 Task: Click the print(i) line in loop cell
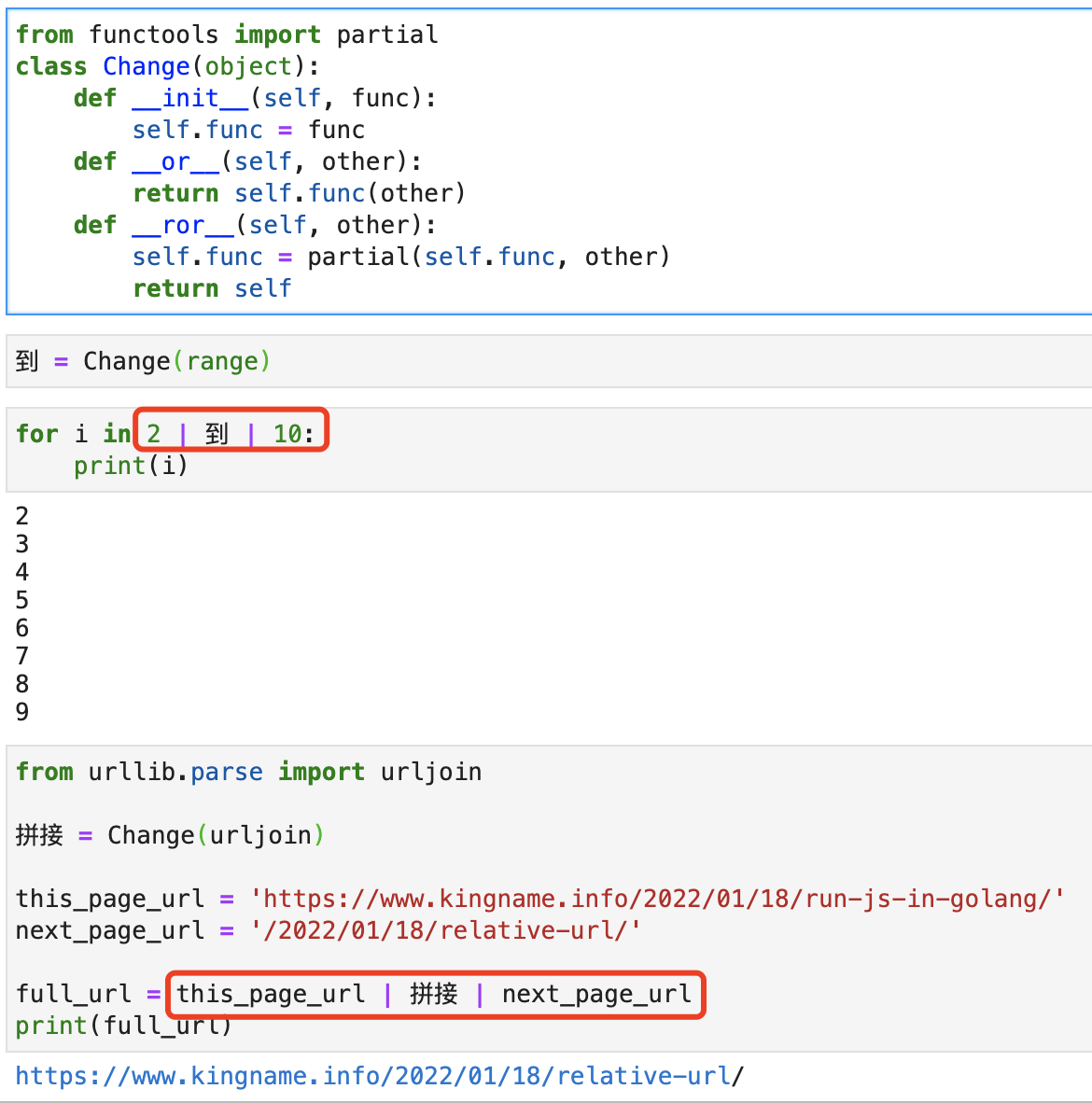131,465
